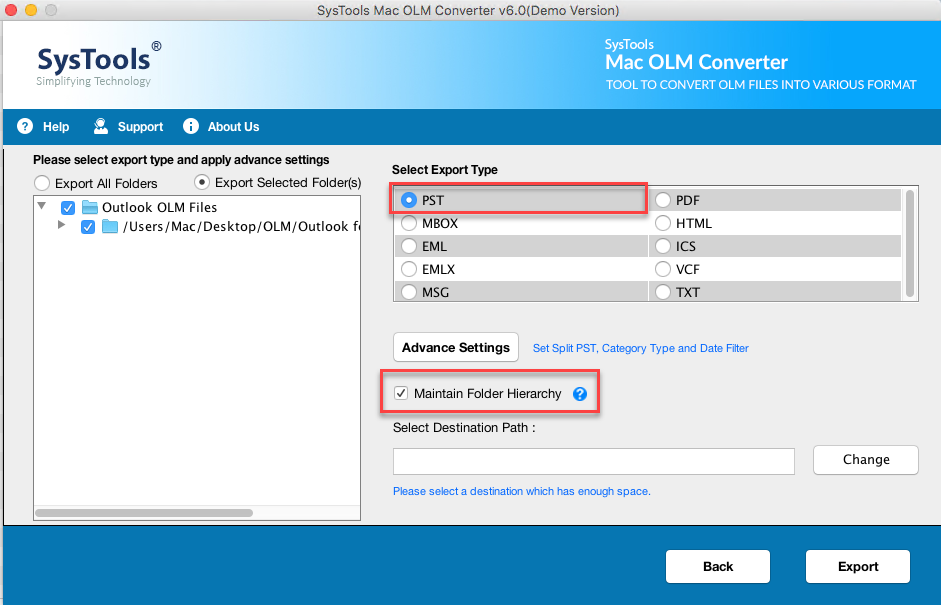Image resolution: width=941 pixels, height=605 pixels.
Task: Select the MBOX export type
Action: pyautogui.click(x=408, y=223)
